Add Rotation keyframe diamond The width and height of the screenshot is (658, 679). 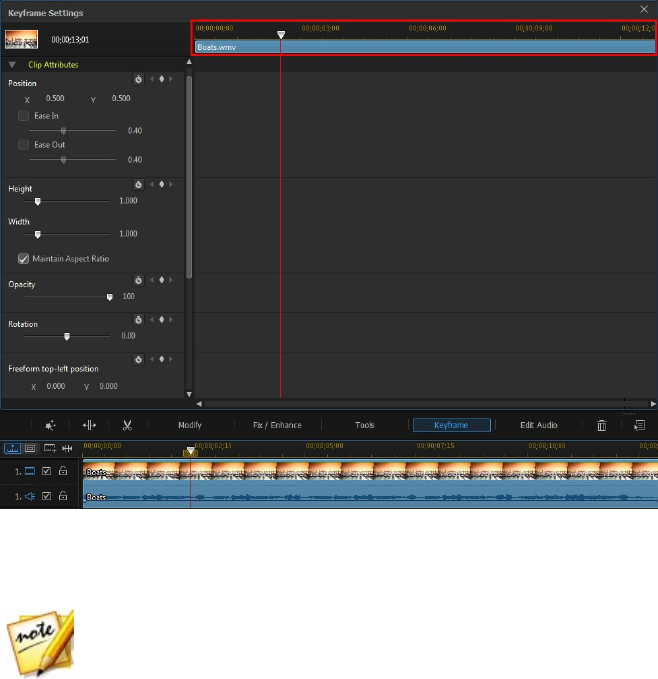click(x=161, y=320)
